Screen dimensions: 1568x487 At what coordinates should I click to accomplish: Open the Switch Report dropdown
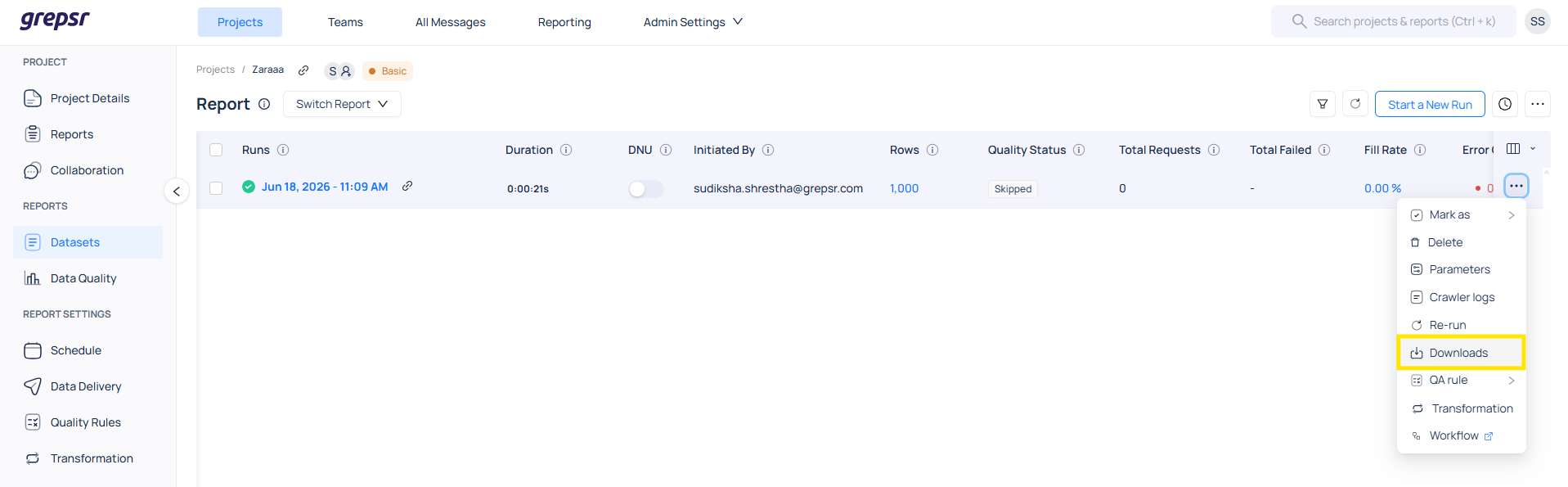(x=342, y=104)
